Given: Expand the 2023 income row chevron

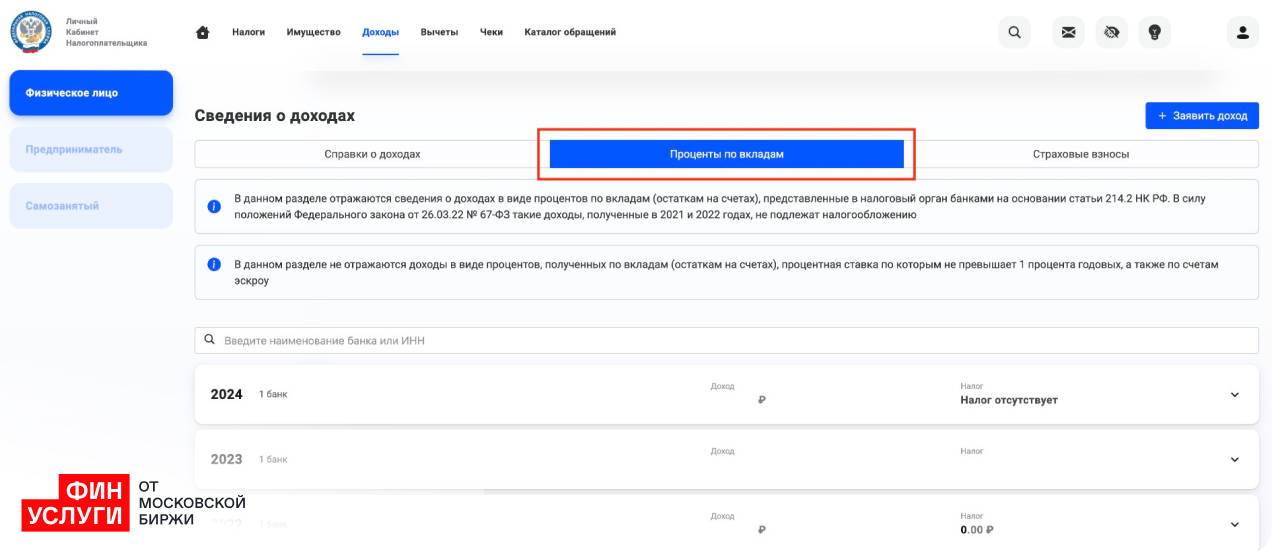Looking at the screenshot, I should tap(1234, 459).
